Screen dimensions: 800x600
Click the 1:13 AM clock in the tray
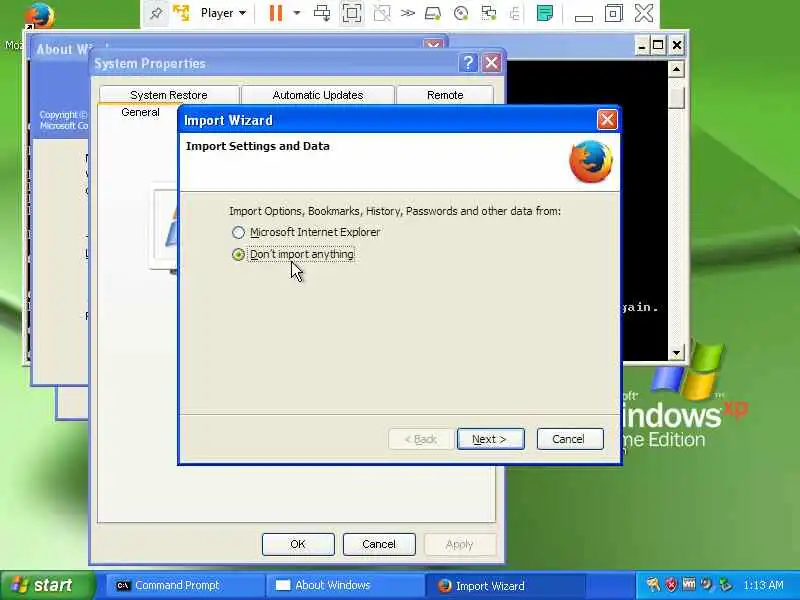click(x=763, y=585)
